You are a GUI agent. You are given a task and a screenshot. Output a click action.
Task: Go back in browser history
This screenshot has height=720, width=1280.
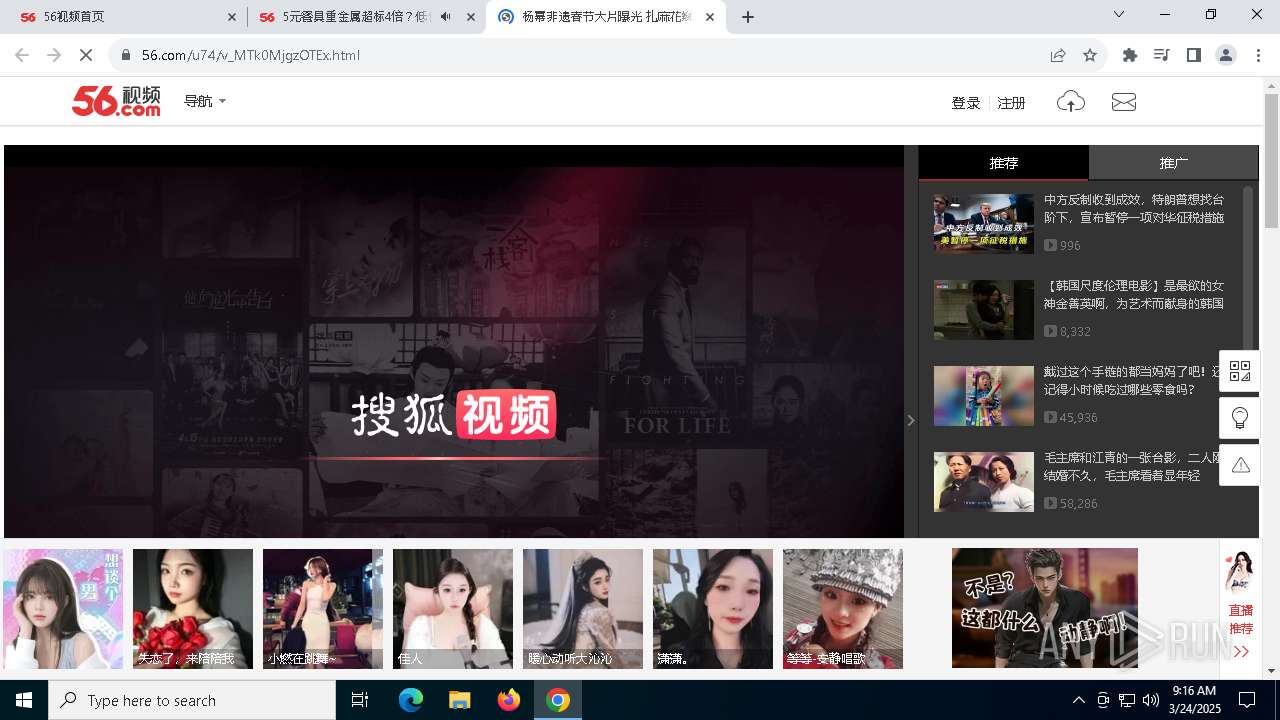(22, 55)
